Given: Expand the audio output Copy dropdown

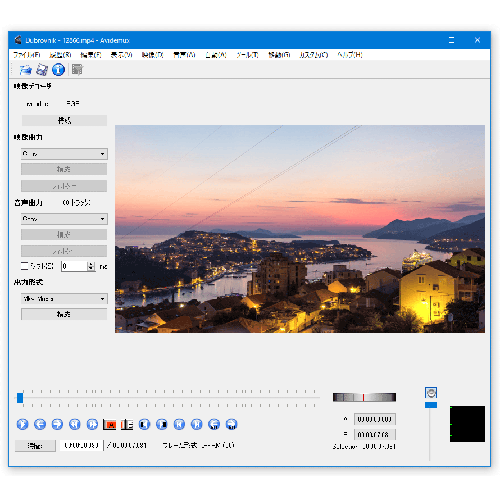Looking at the screenshot, I should pos(64,219).
